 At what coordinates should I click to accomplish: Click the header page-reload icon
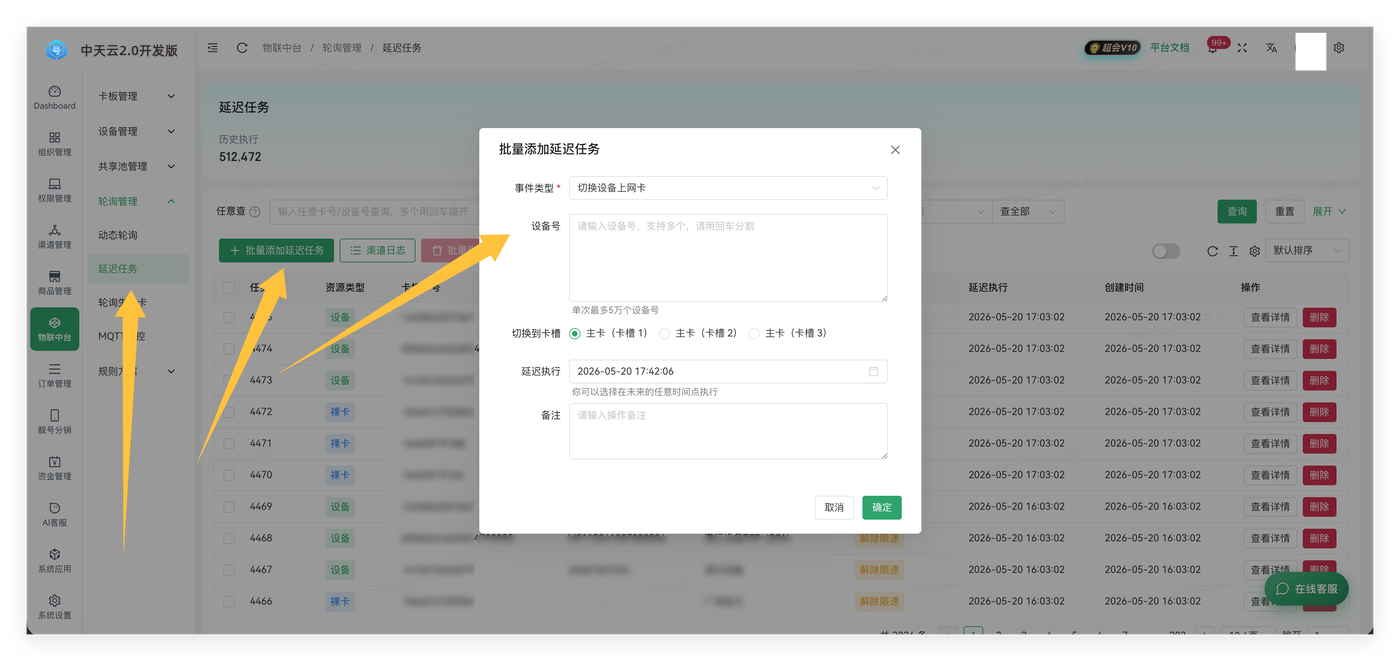(x=242, y=48)
